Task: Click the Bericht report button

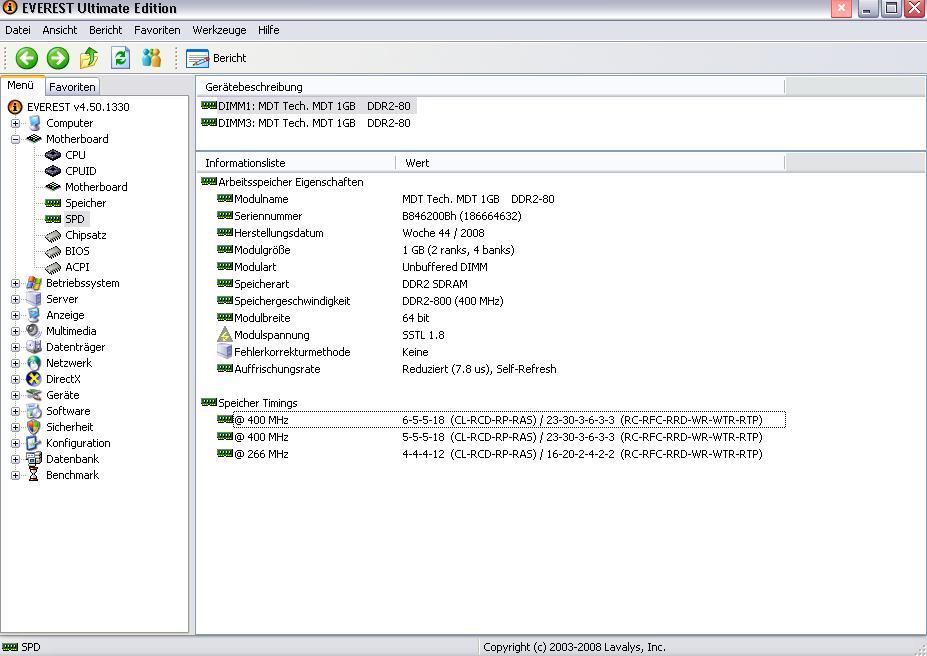Action: tap(217, 58)
